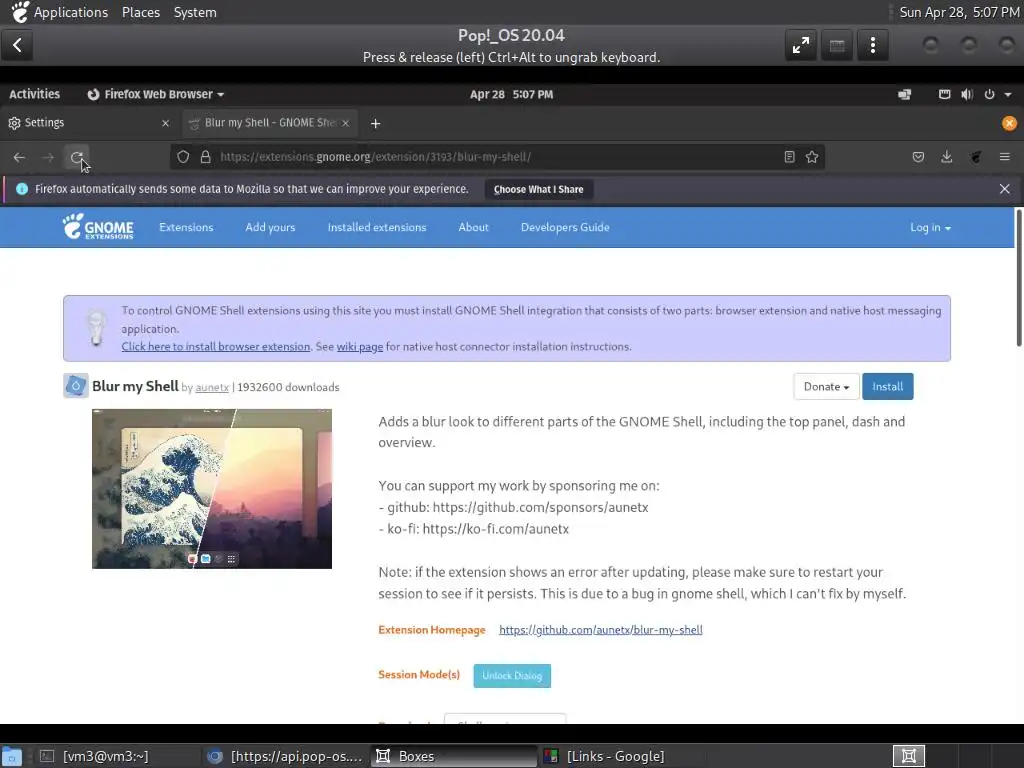This screenshot has width=1024, height=768.
Task: Open the tracking protection shield icon
Action: [184, 157]
